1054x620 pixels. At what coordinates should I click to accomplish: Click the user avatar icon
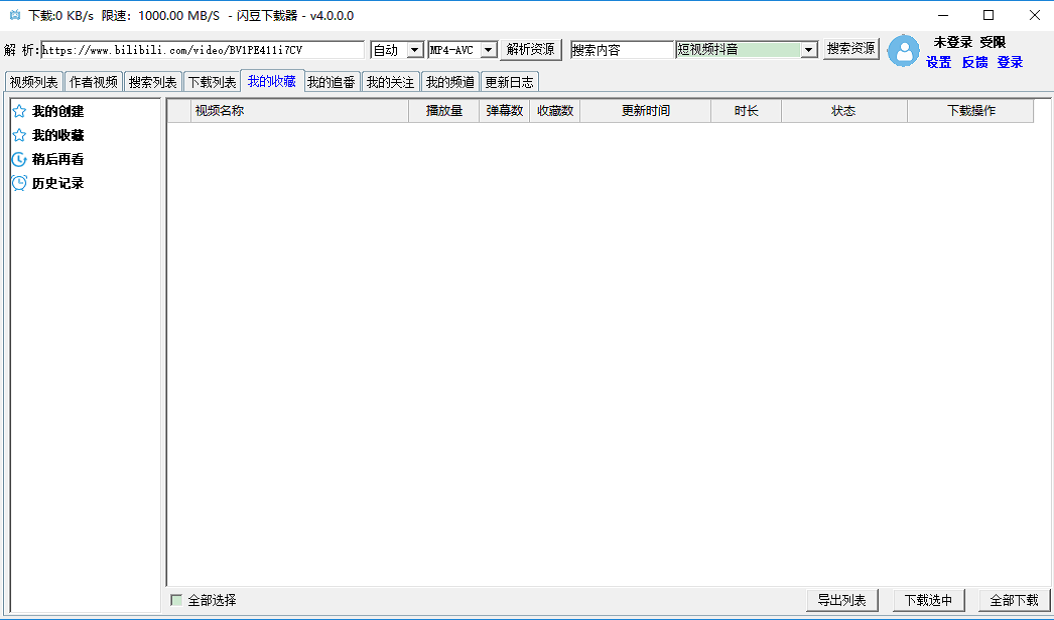coord(903,52)
